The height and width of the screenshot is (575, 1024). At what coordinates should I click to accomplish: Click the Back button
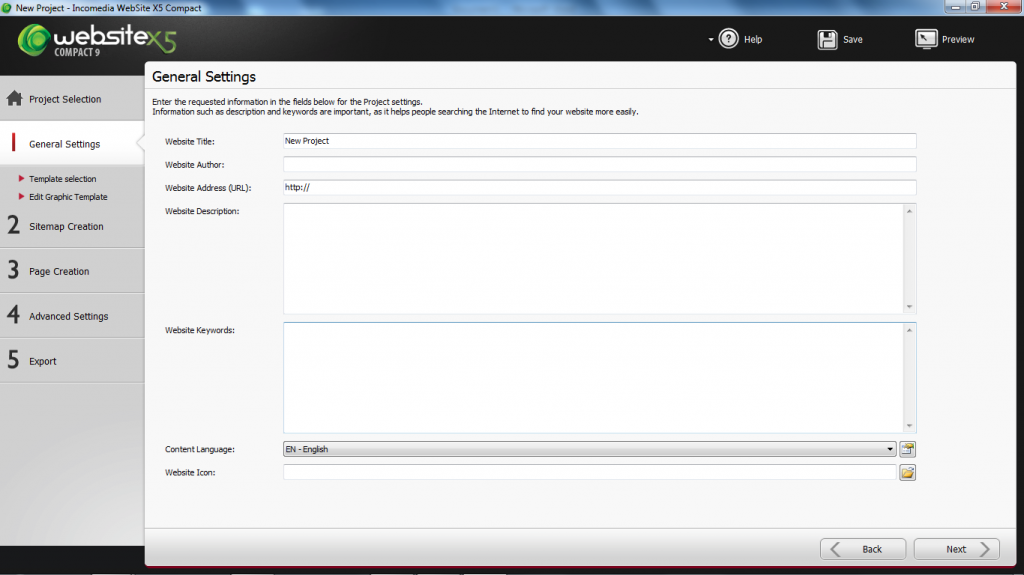tap(863, 549)
